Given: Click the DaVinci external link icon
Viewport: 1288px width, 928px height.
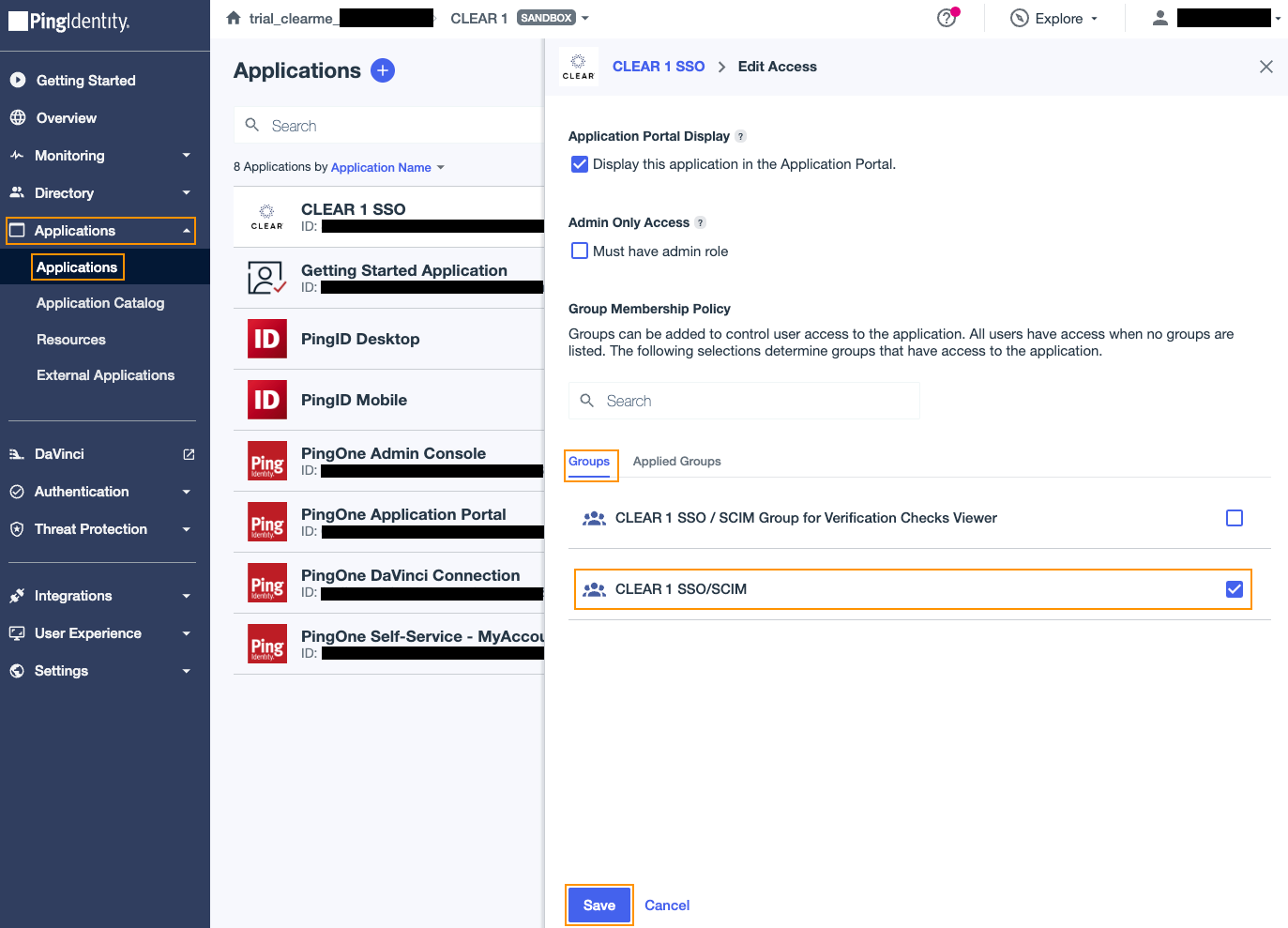Looking at the screenshot, I should pos(189,454).
